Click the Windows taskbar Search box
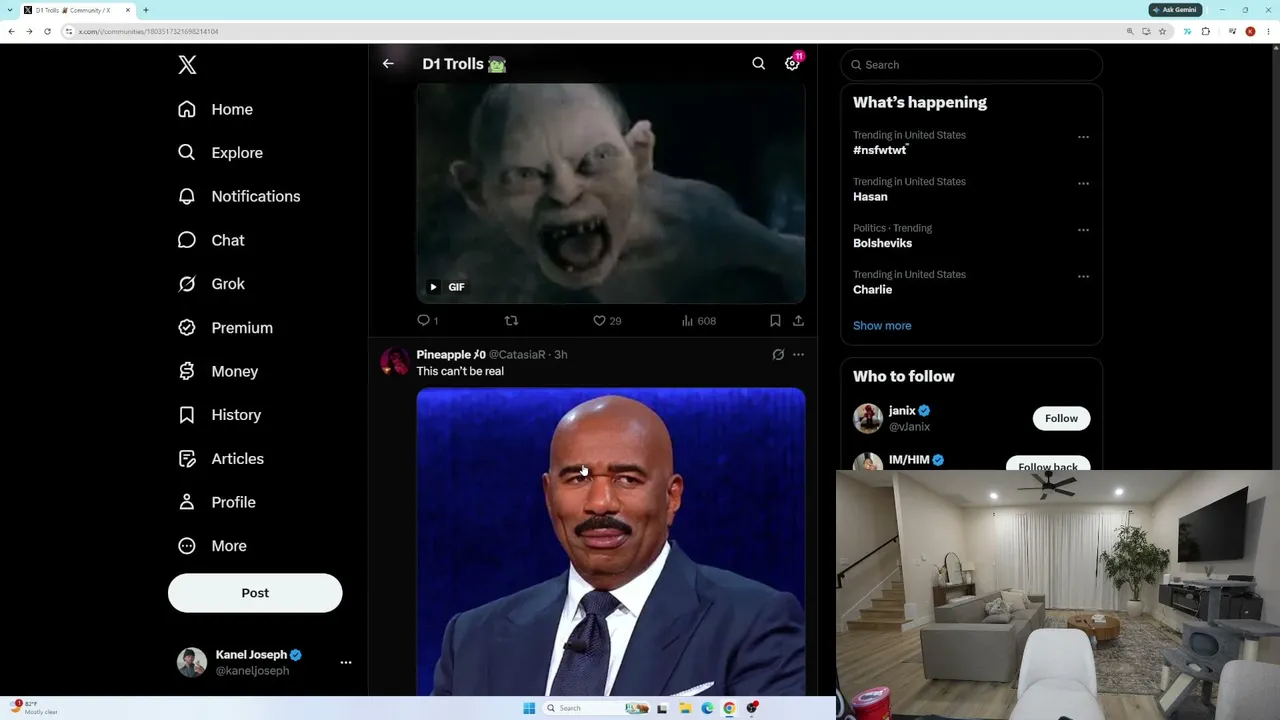The width and height of the screenshot is (1280, 720). click(597, 708)
